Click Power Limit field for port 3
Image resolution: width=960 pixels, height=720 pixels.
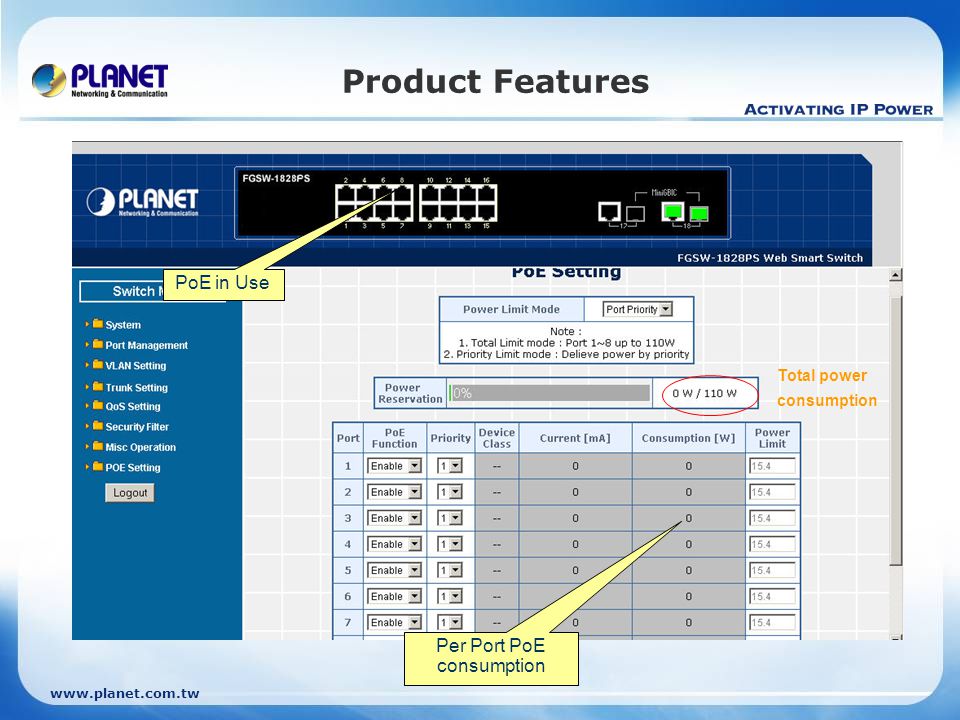pos(772,518)
